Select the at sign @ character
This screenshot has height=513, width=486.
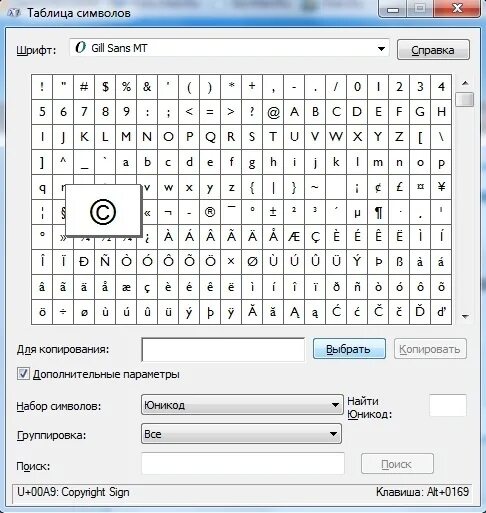(273, 112)
